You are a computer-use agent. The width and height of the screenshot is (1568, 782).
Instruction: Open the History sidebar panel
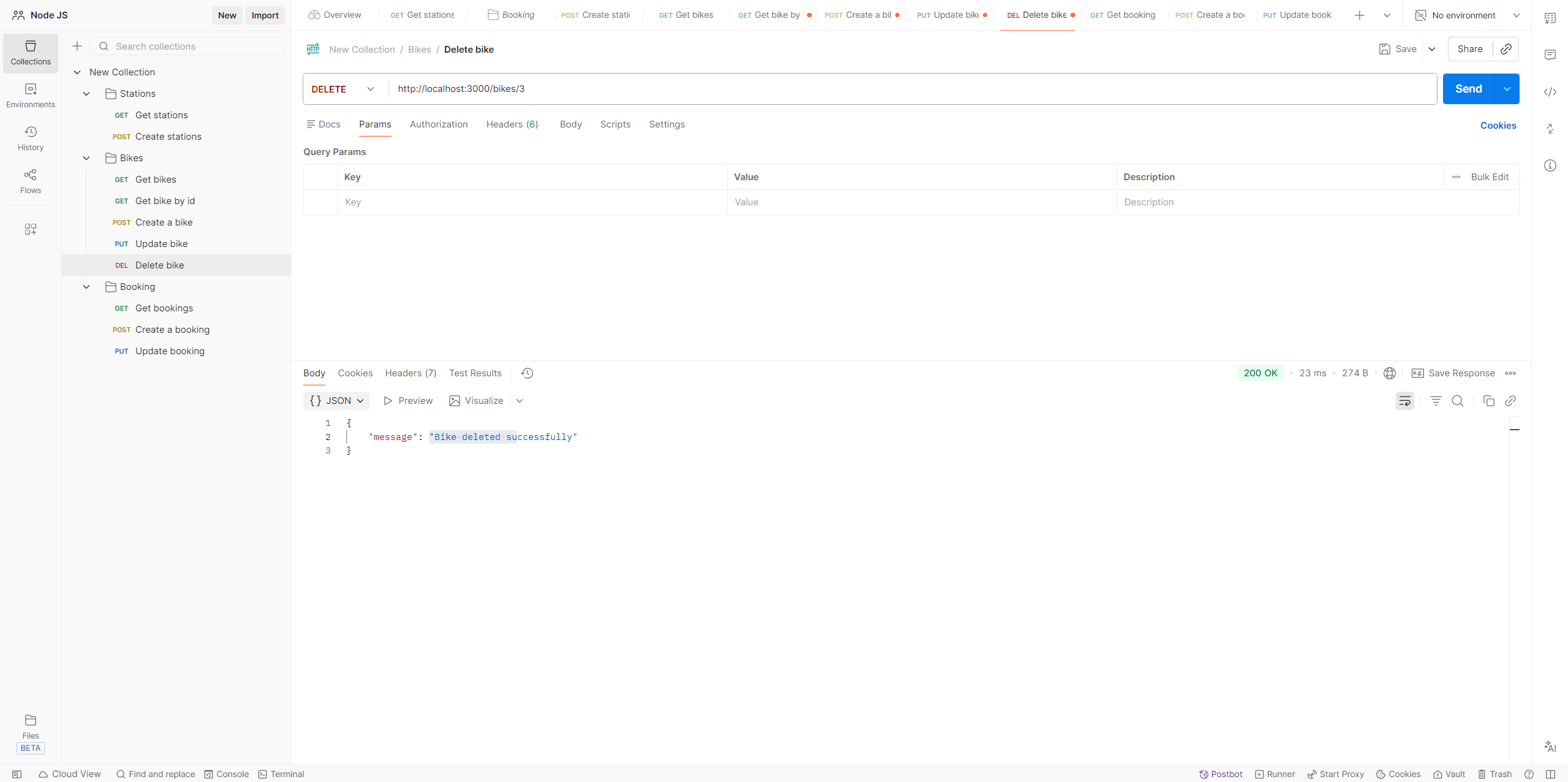click(31, 139)
